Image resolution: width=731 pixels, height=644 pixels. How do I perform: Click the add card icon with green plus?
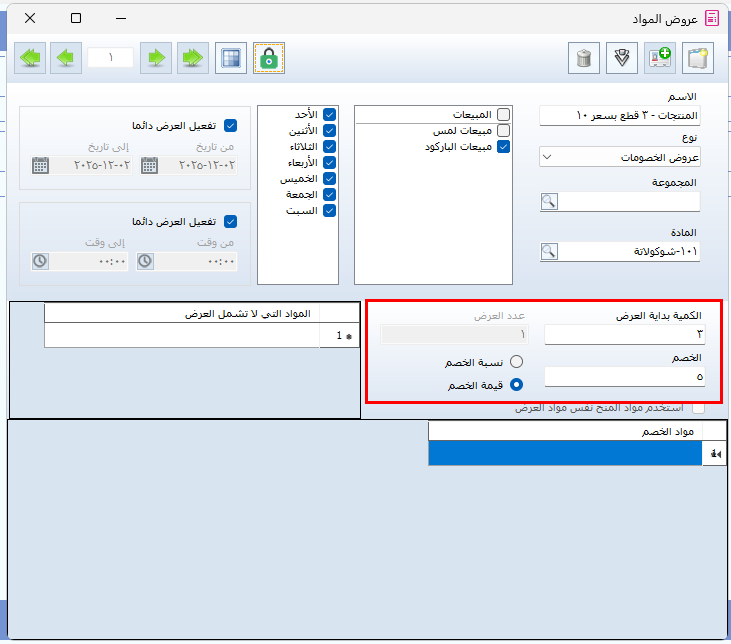pos(660,58)
